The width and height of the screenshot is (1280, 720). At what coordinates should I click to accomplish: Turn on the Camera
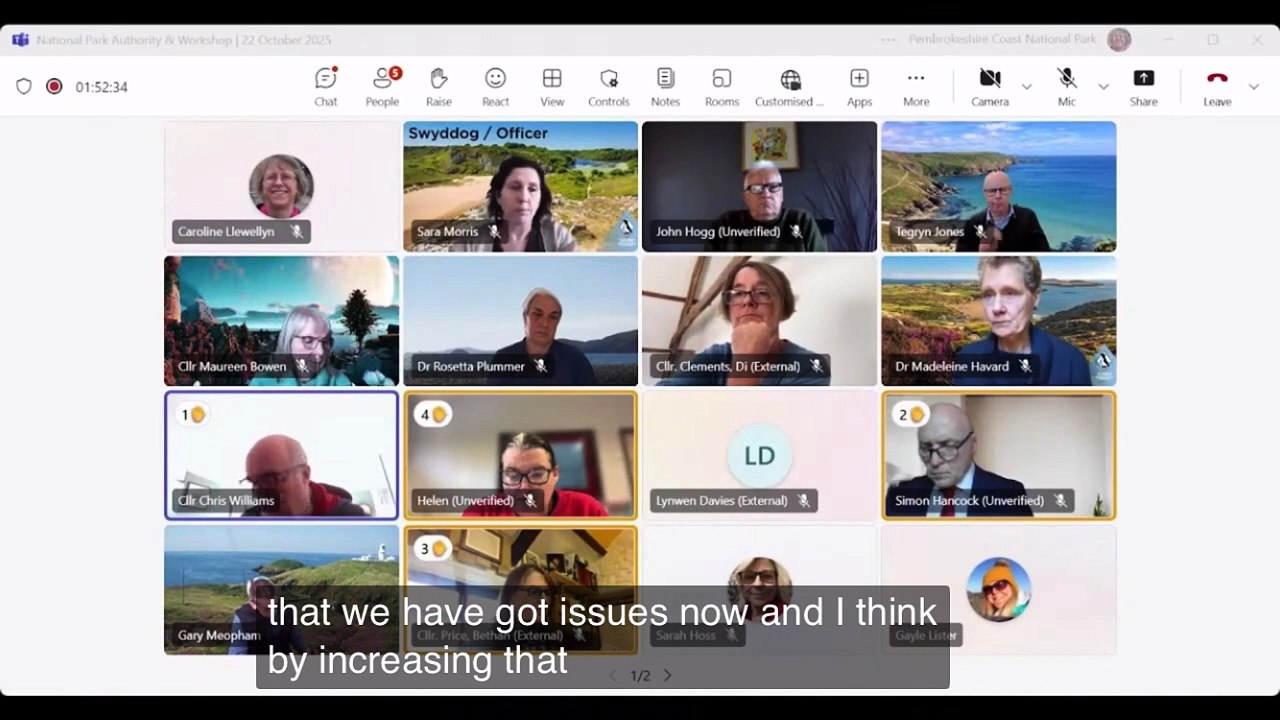990,86
